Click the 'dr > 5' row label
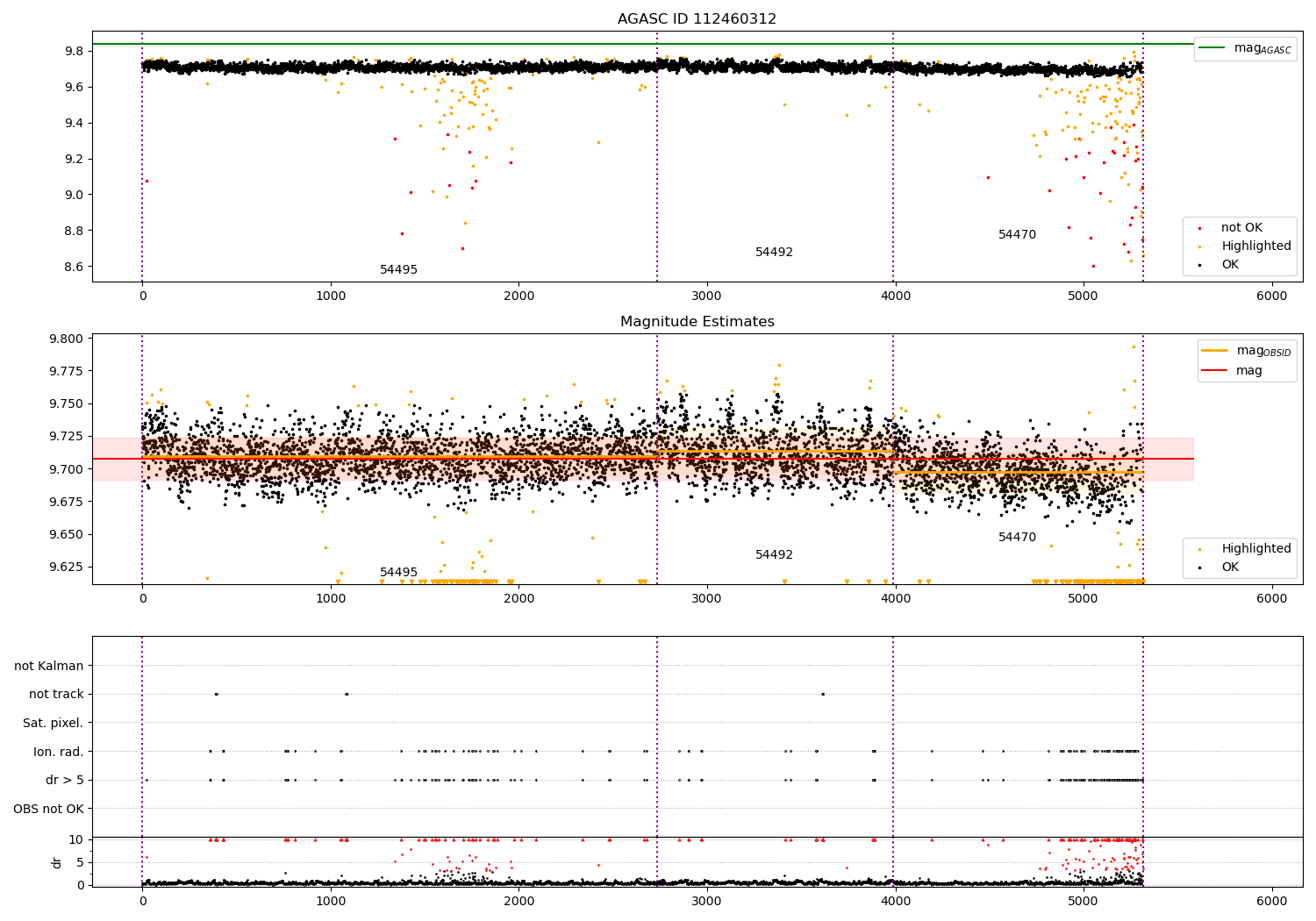Image resolution: width=1316 pixels, height=921 pixels. pos(65,781)
